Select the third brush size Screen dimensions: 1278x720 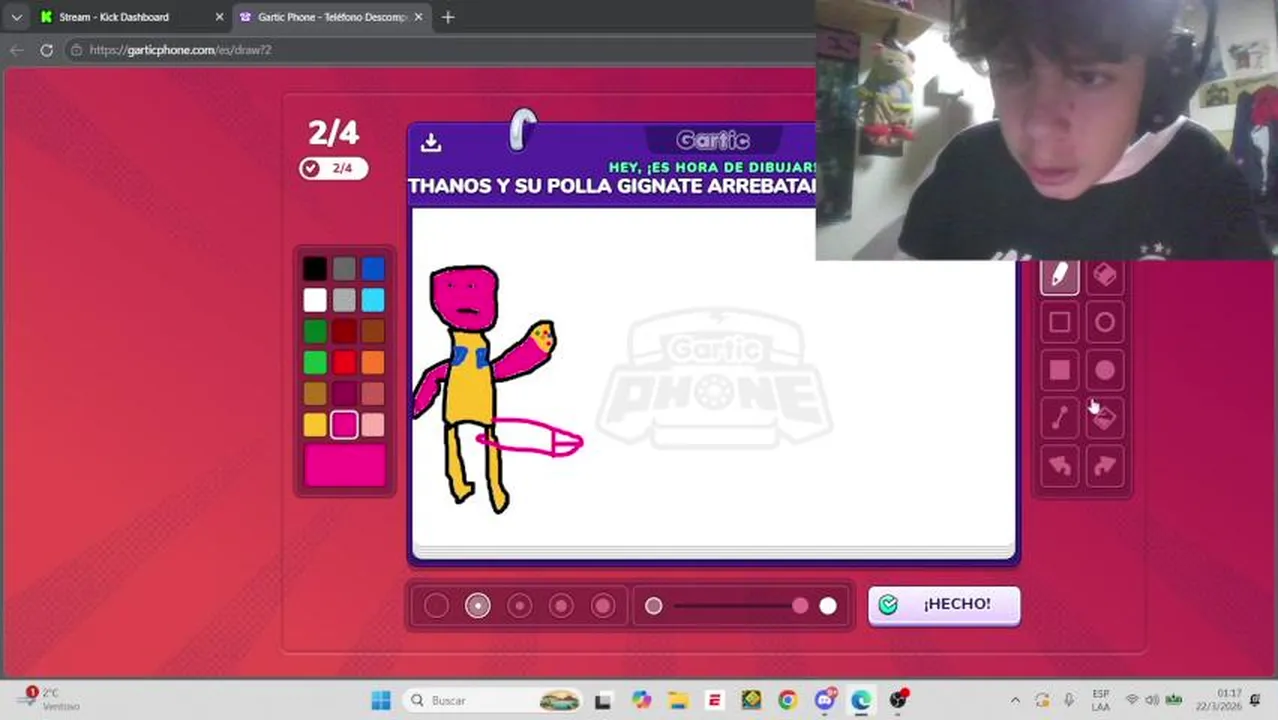(x=520, y=605)
